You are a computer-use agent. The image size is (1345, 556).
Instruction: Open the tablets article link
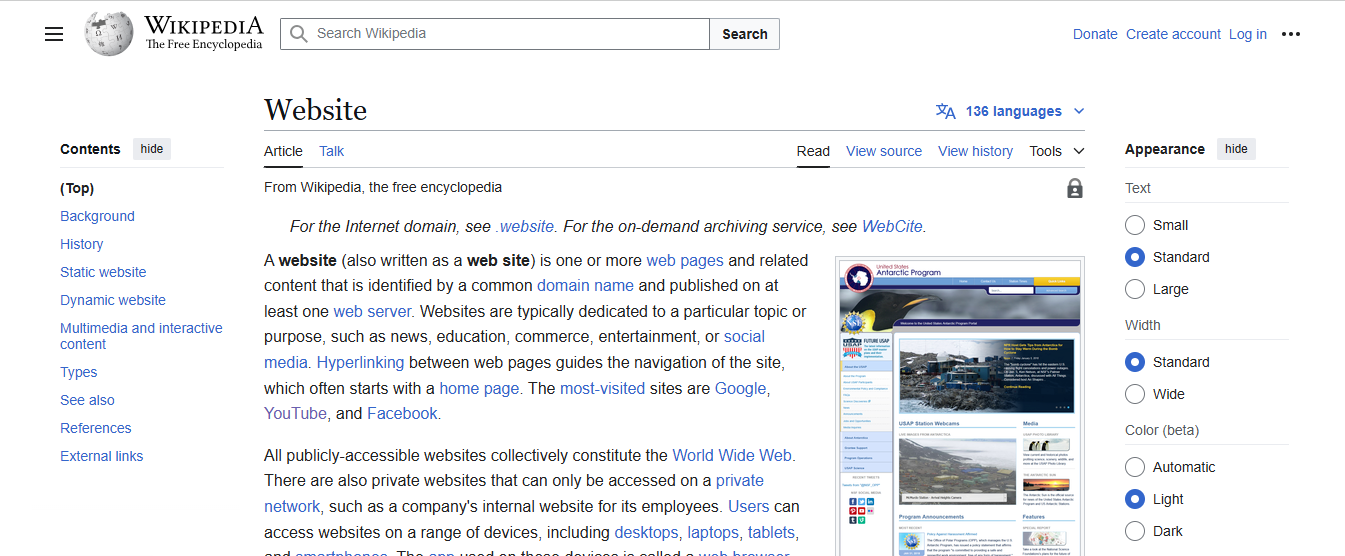pos(771,533)
